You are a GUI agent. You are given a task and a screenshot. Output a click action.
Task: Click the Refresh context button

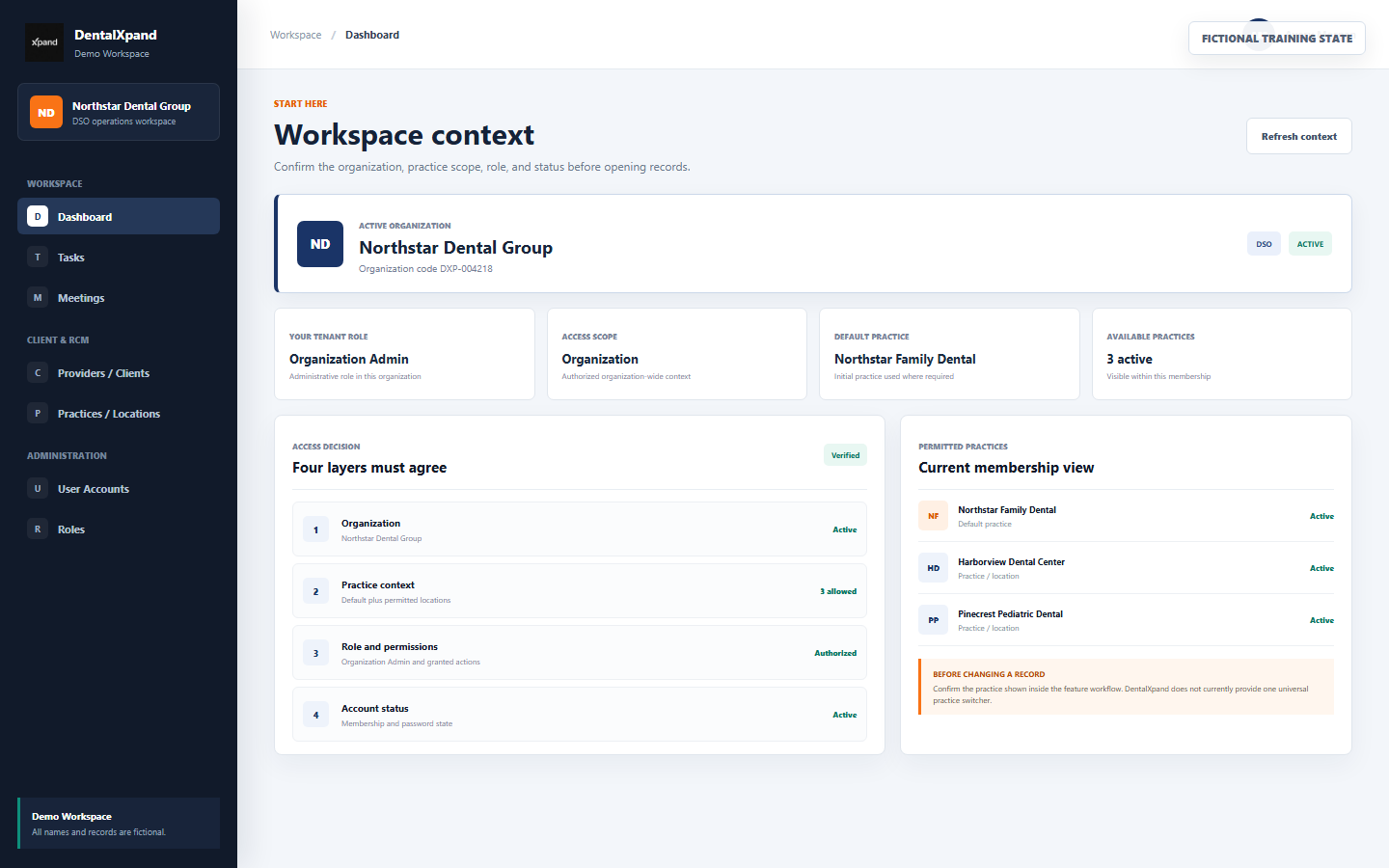click(x=1298, y=136)
